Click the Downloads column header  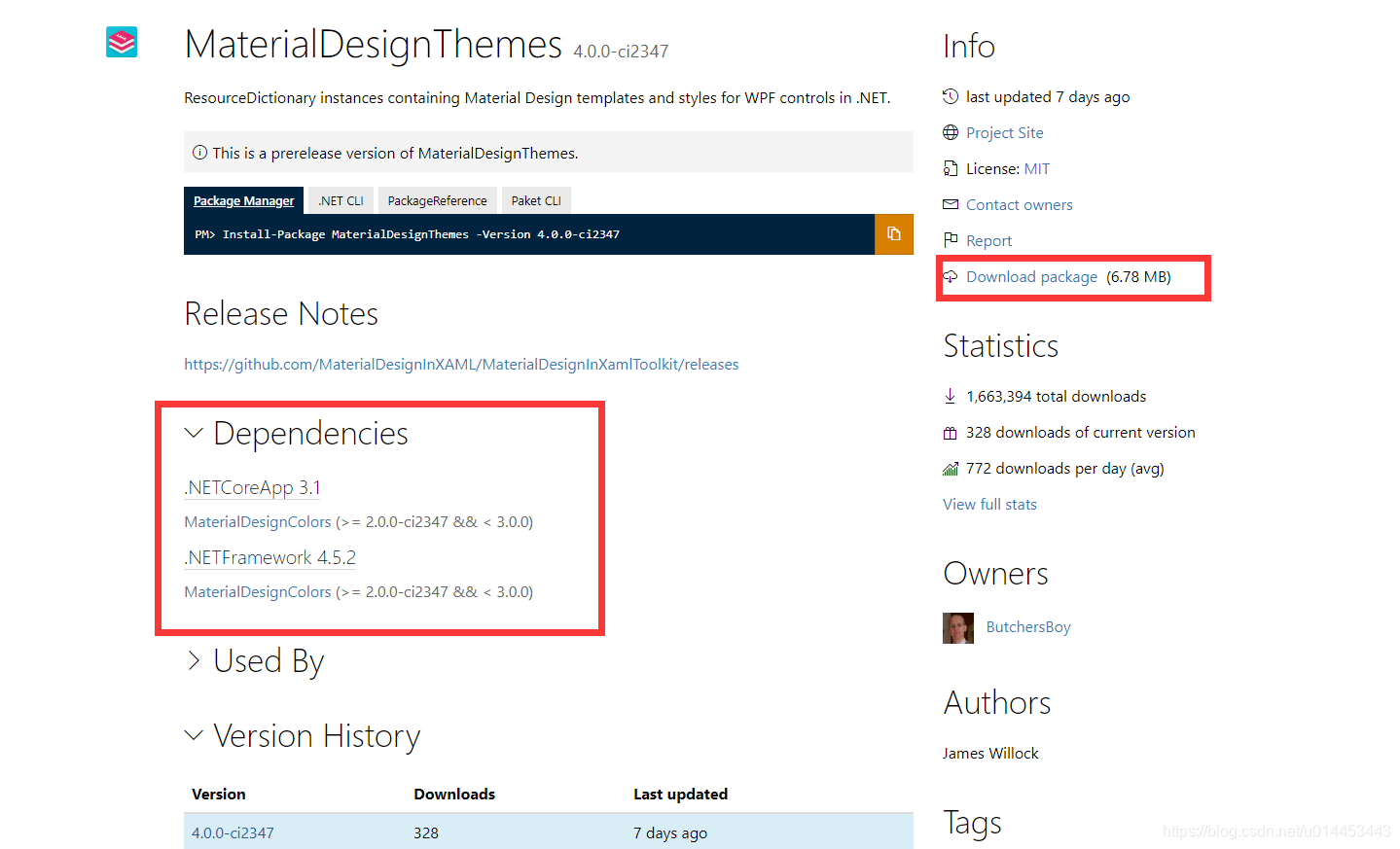click(x=454, y=794)
